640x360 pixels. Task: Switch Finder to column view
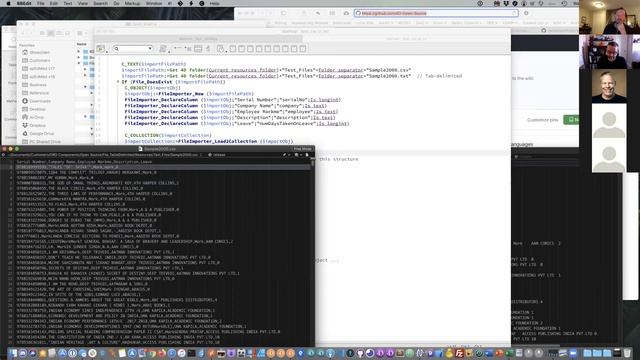click(x=59, y=33)
